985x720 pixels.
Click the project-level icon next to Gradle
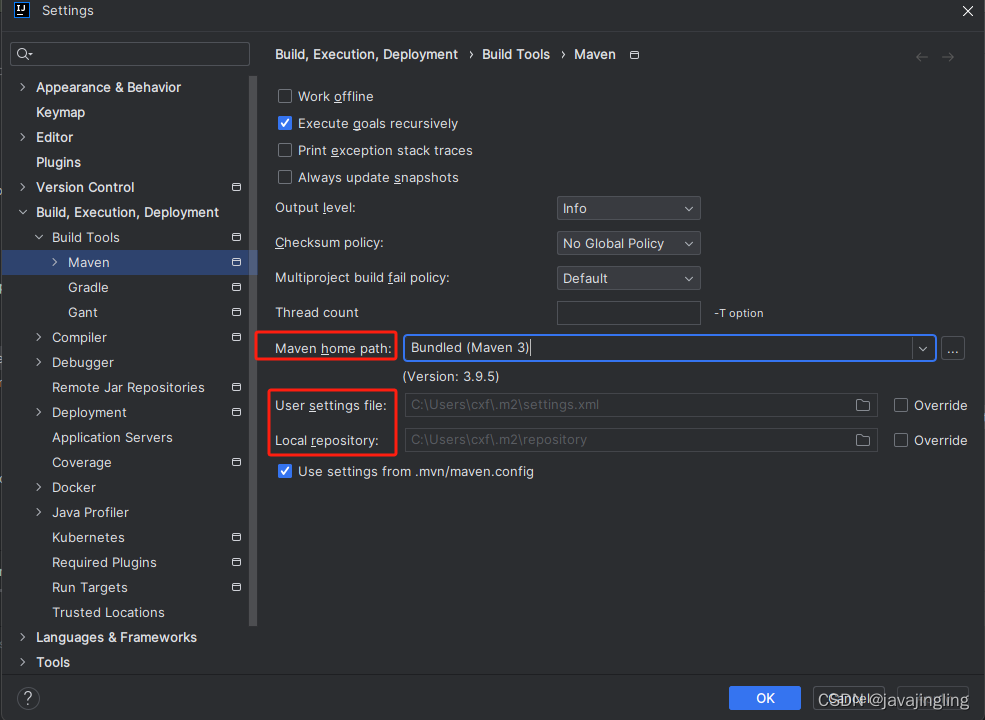236,287
